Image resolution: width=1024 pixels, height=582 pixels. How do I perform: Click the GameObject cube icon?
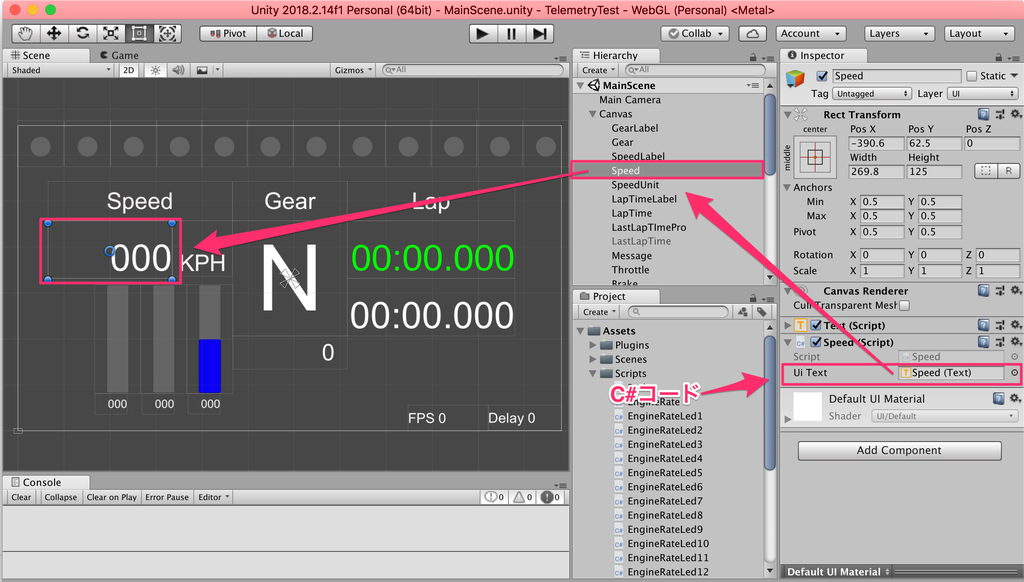tap(795, 80)
